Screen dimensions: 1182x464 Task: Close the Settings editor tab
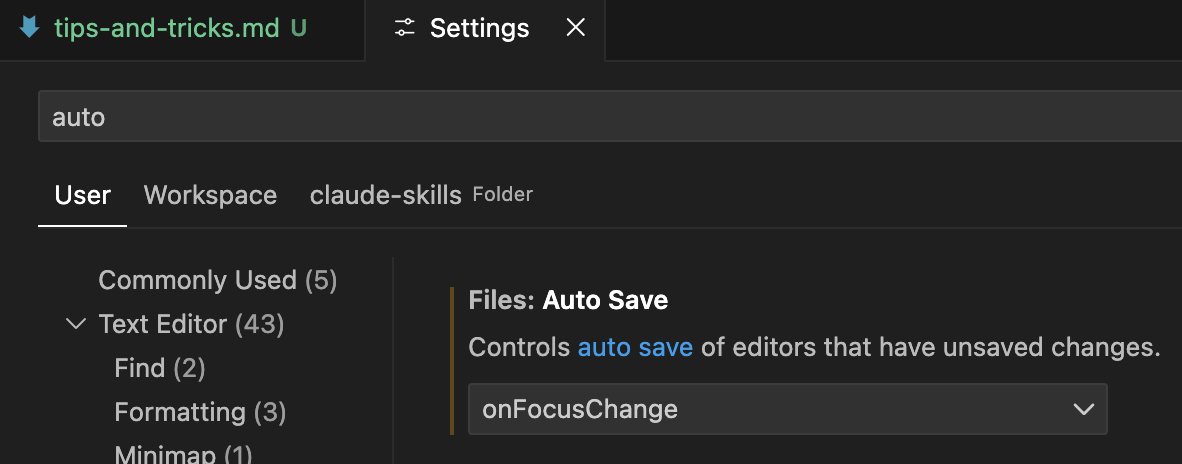click(x=576, y=28)
